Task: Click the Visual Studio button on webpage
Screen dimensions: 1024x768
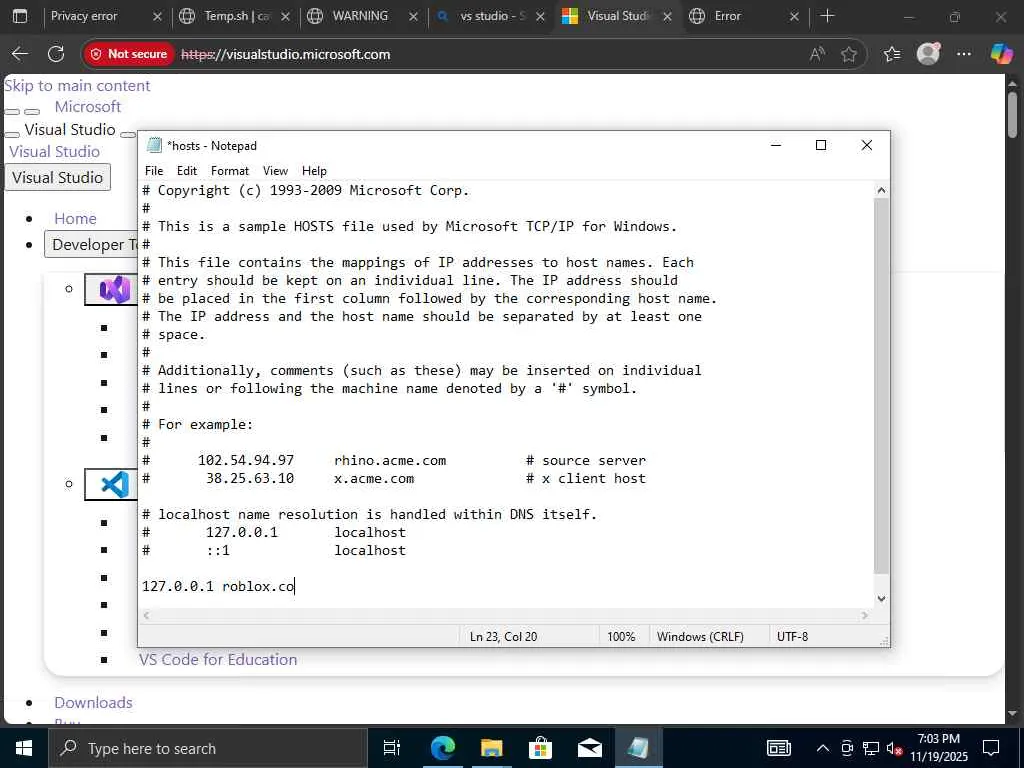Action: pos(57,177)
